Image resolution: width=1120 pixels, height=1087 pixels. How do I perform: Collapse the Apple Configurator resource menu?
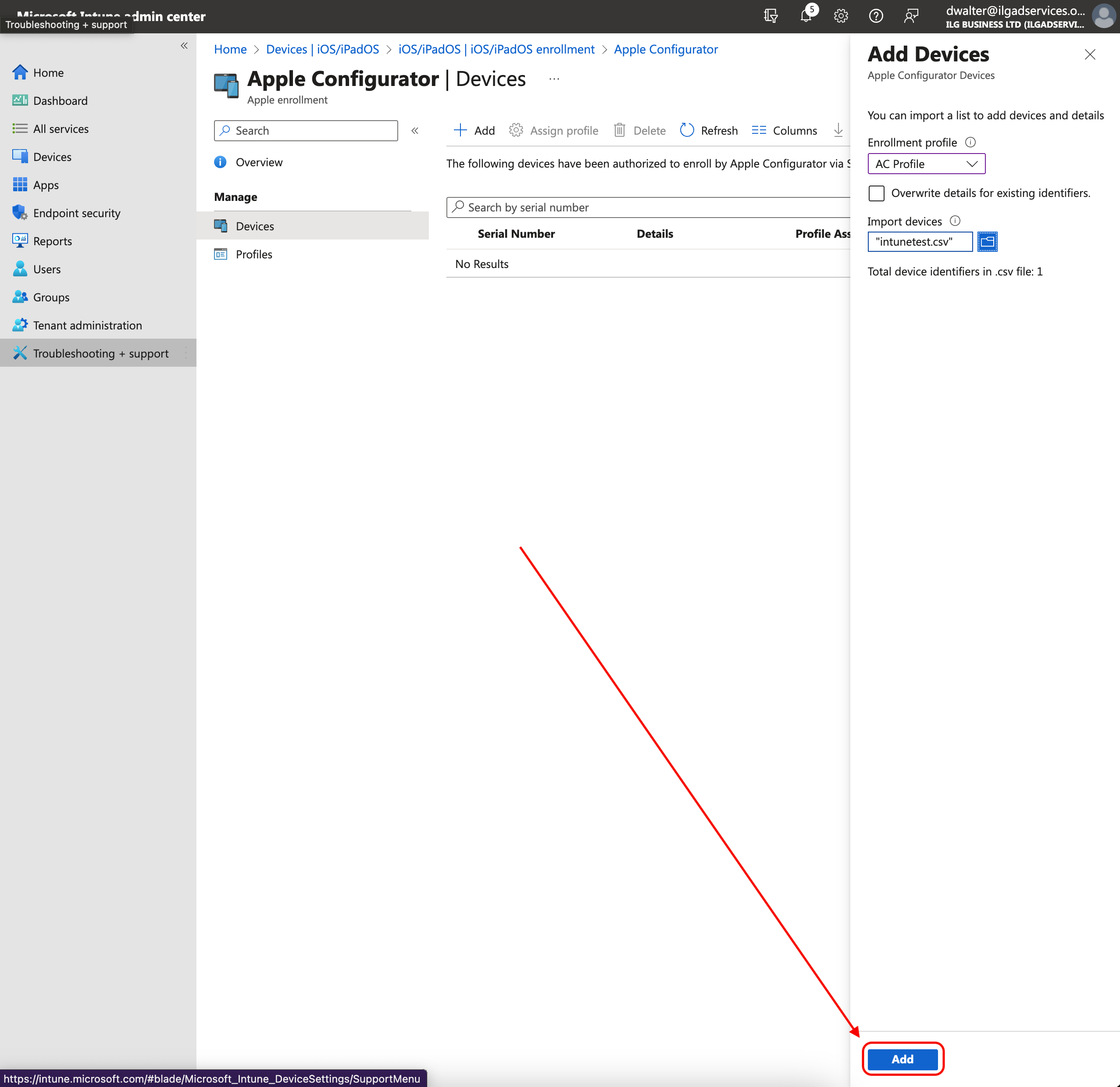coord(415,131)
